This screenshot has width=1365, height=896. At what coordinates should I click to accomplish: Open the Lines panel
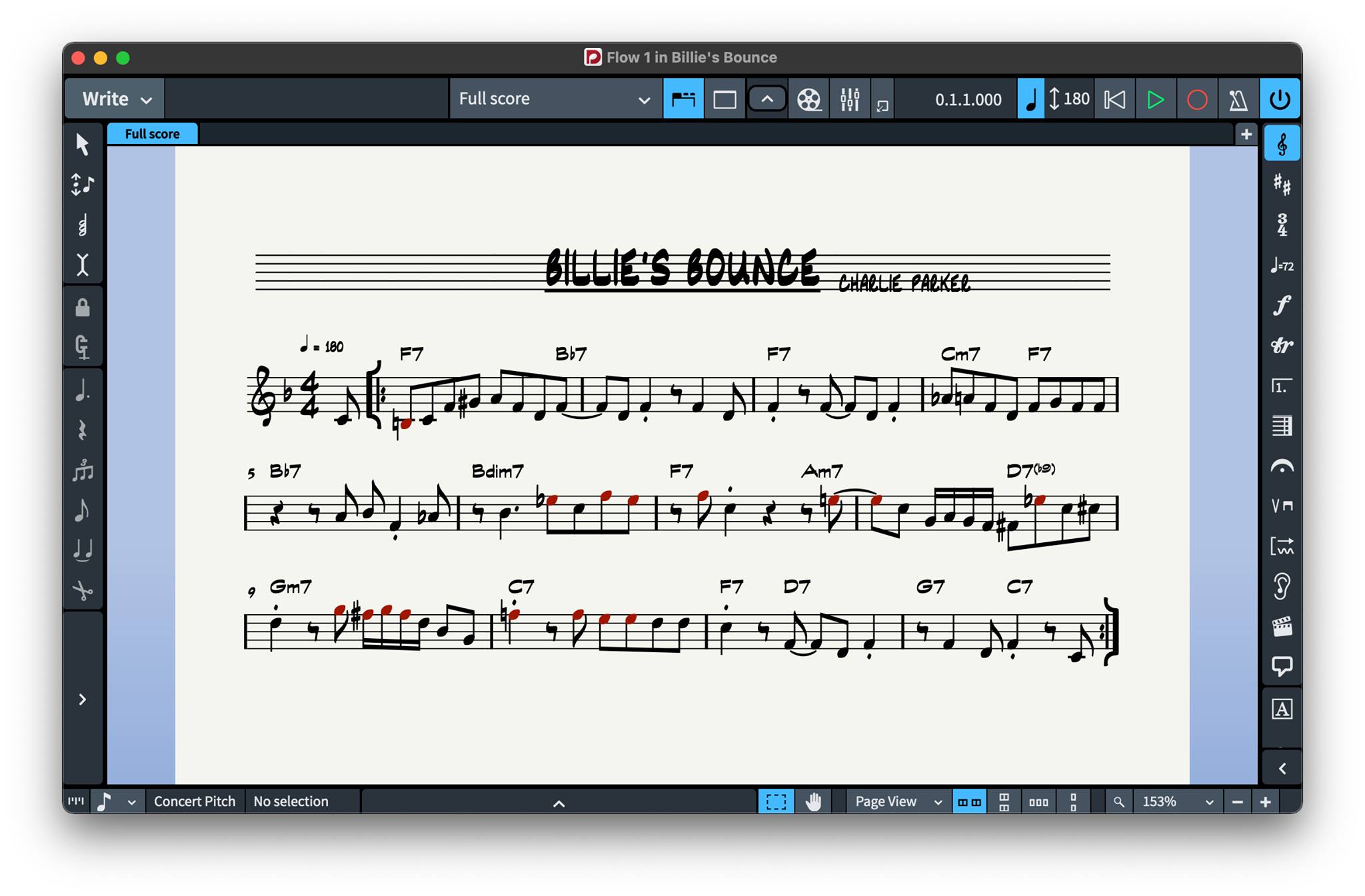1282,546
